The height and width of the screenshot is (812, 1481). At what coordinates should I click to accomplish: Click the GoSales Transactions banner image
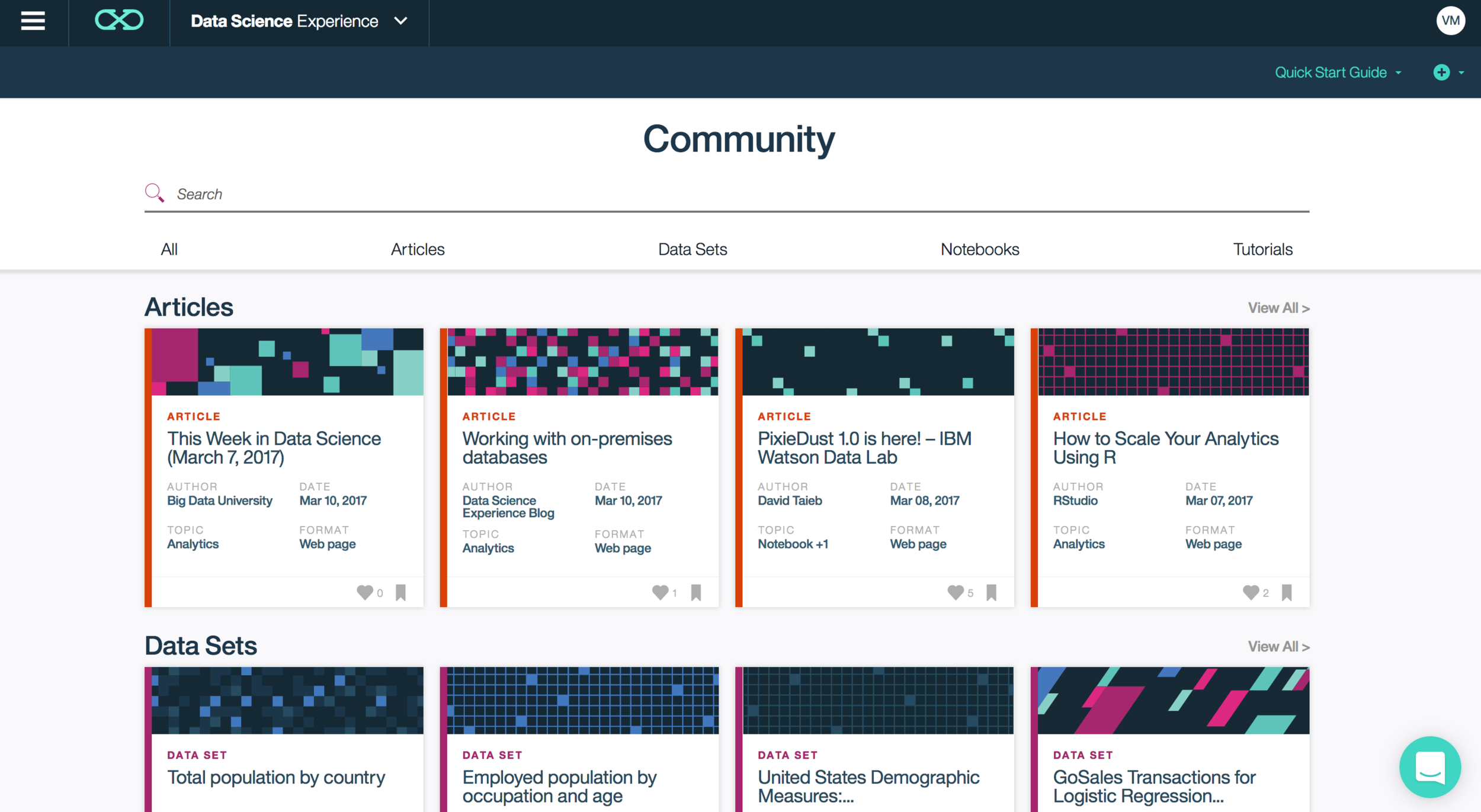pyautogui.click(x=1174, y=701)
